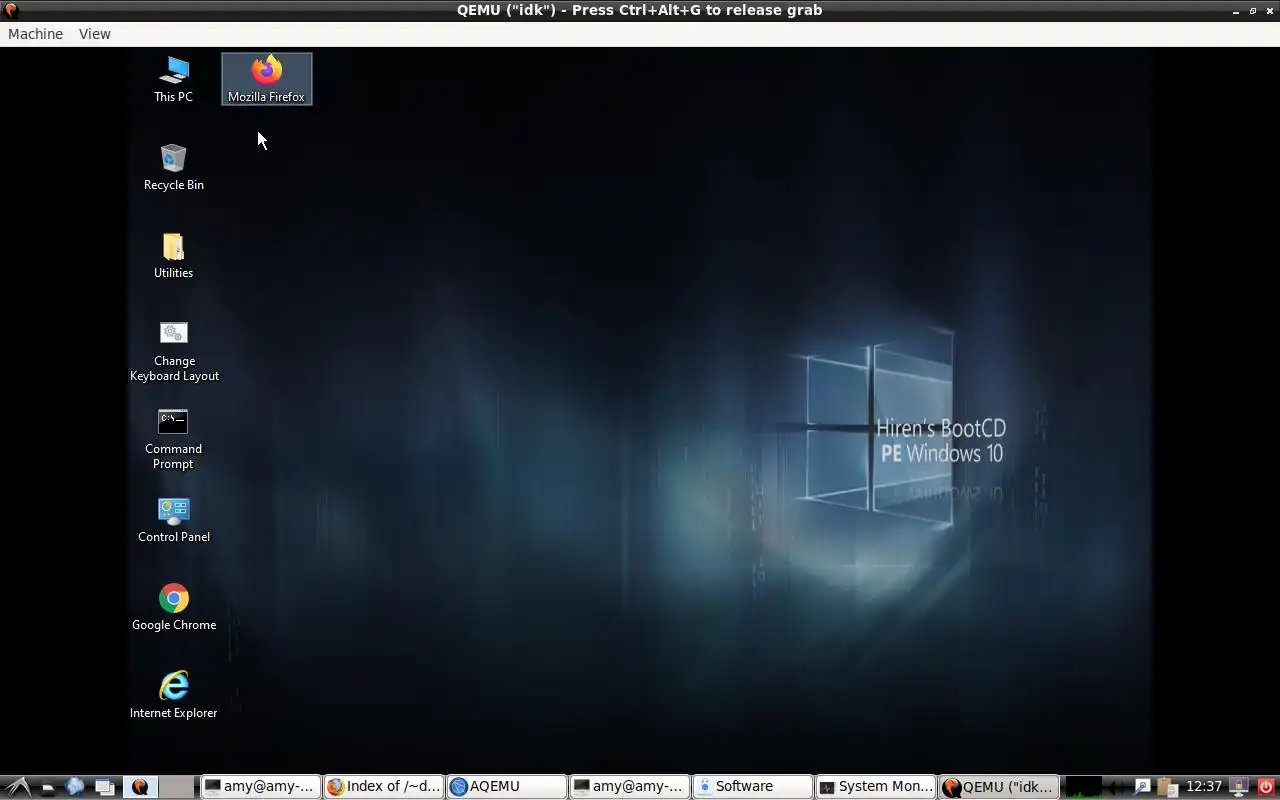The height and width of the screenshot is (800, 1280).
Task: Switch to terminal window between AQEMU and Software
Action: point(629,787)
